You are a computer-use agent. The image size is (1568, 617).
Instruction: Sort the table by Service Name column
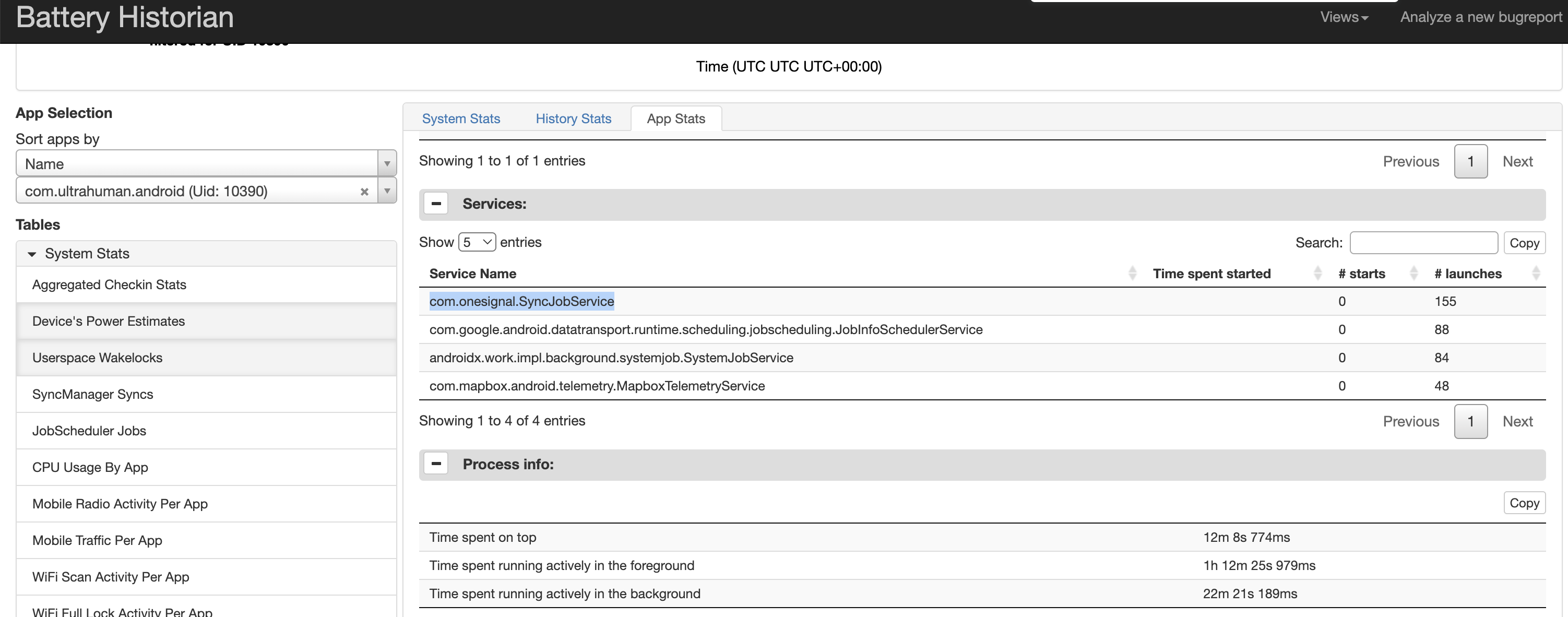(1132, 273)
